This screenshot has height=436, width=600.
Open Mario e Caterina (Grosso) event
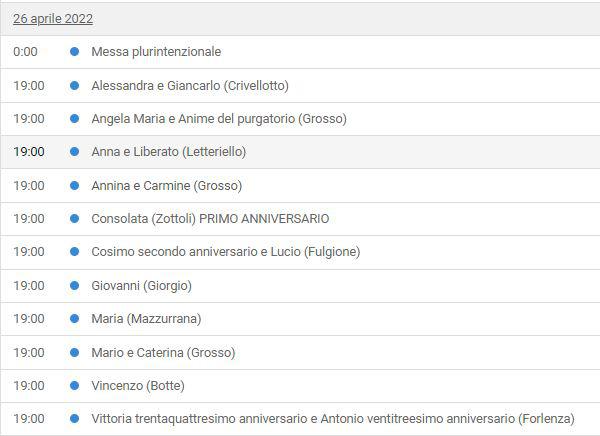coord(163,353)
